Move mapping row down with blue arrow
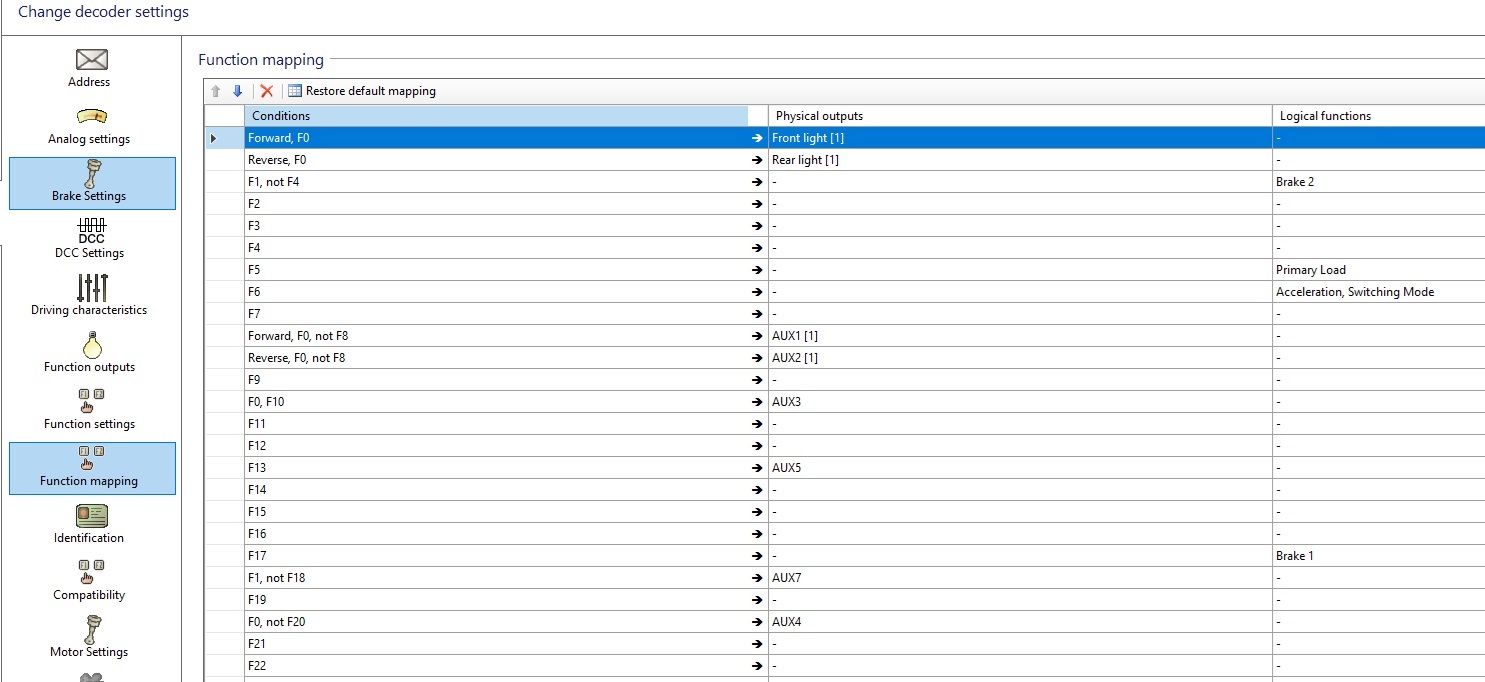1485x682 pixels. (x=237, y=91)
